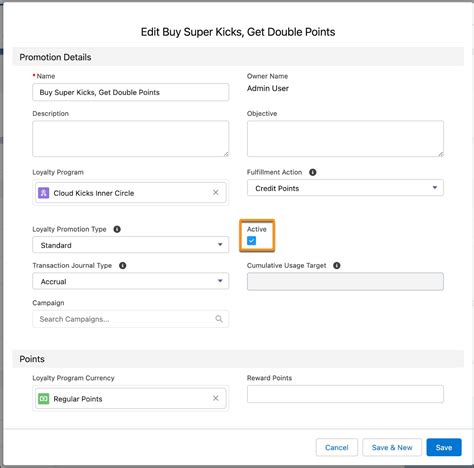This screenshot has width=474, height=468.
Task: Click the Regular Points text
Action: 78,399
